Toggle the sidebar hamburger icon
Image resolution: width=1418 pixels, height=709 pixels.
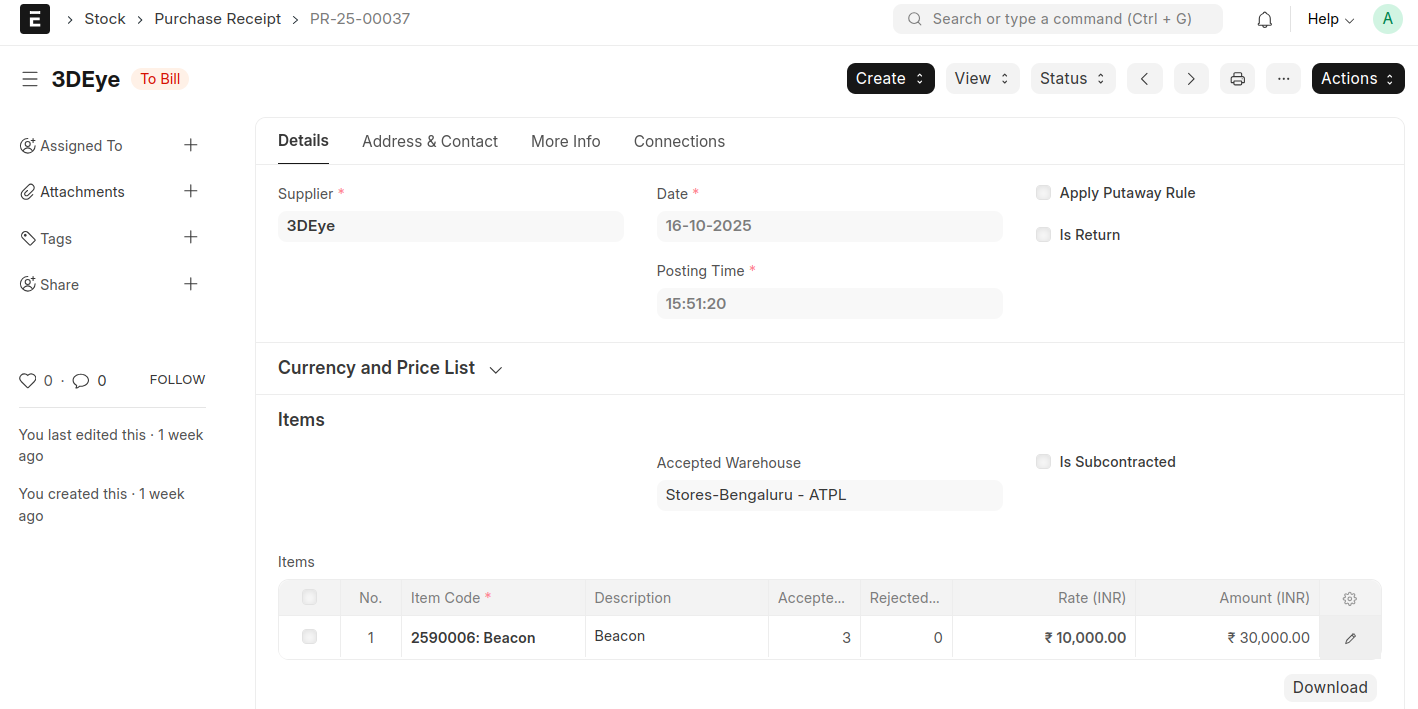(x=30, y=79)
